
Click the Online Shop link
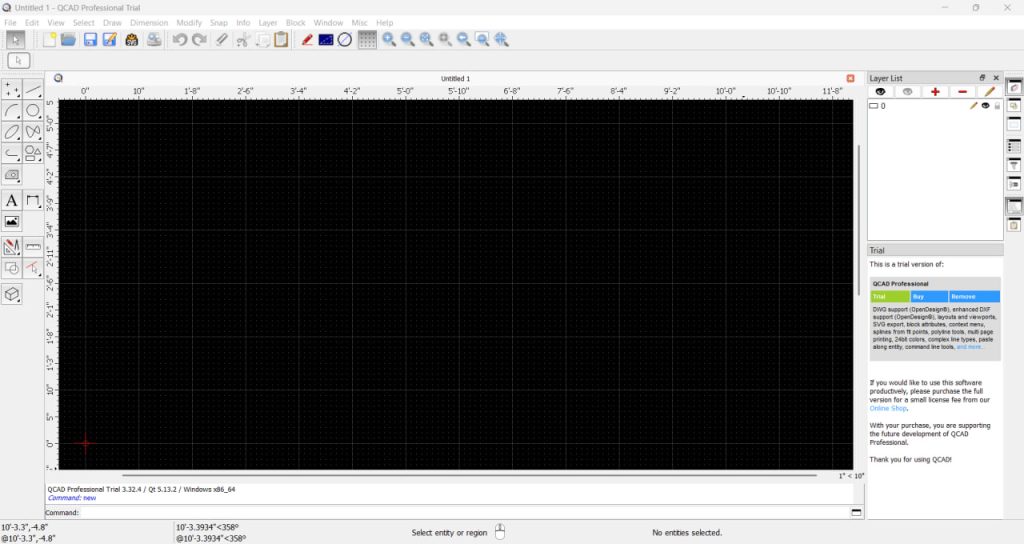pyautogui.click(x=888, y=408)
